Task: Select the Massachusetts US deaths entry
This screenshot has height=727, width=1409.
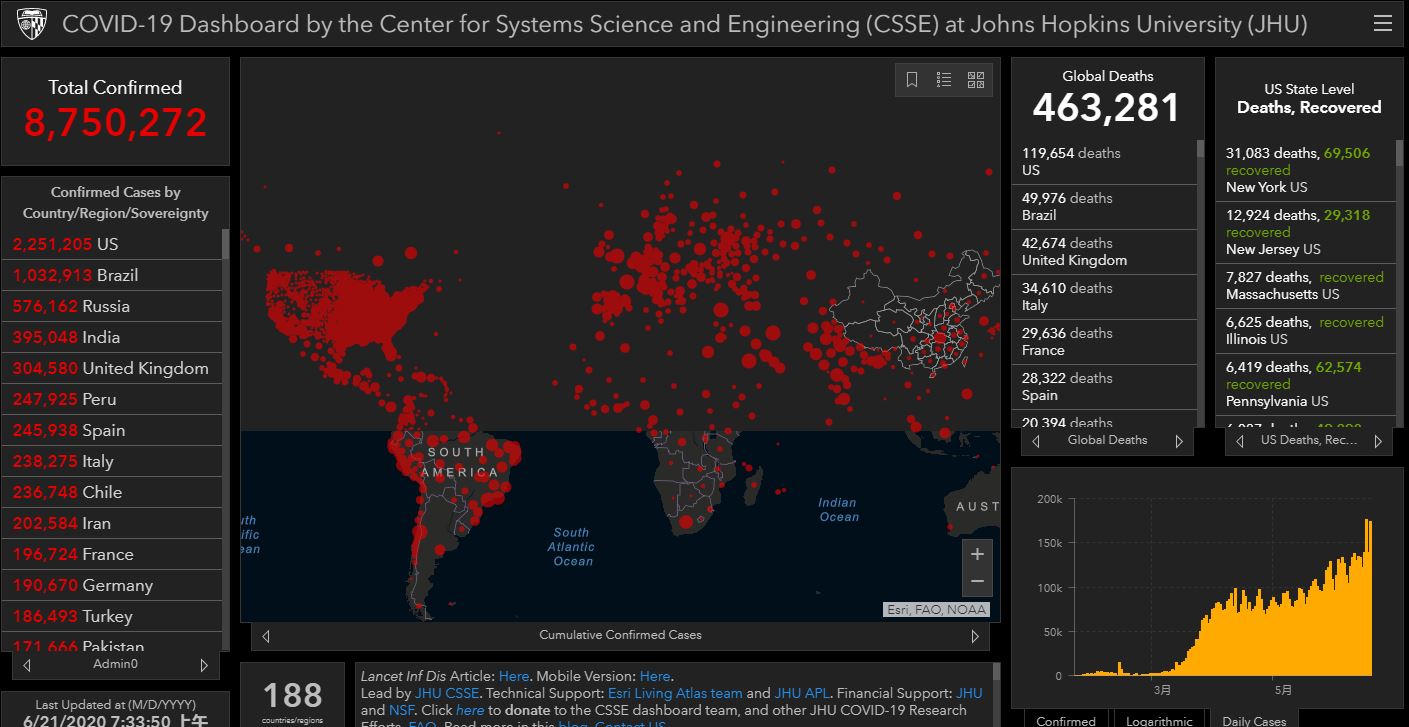Action: [x=1308, y=286]
